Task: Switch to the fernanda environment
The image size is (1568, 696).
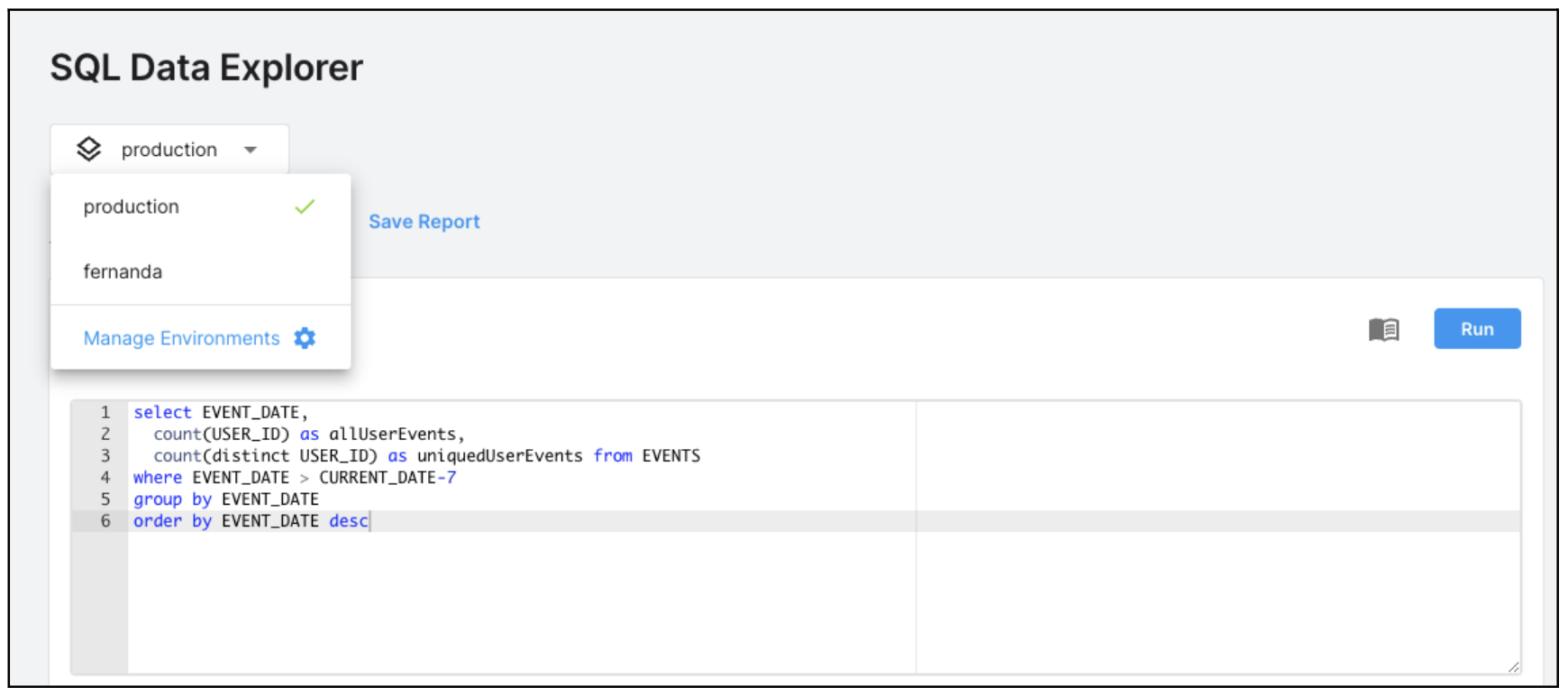Action: point(123,271)
